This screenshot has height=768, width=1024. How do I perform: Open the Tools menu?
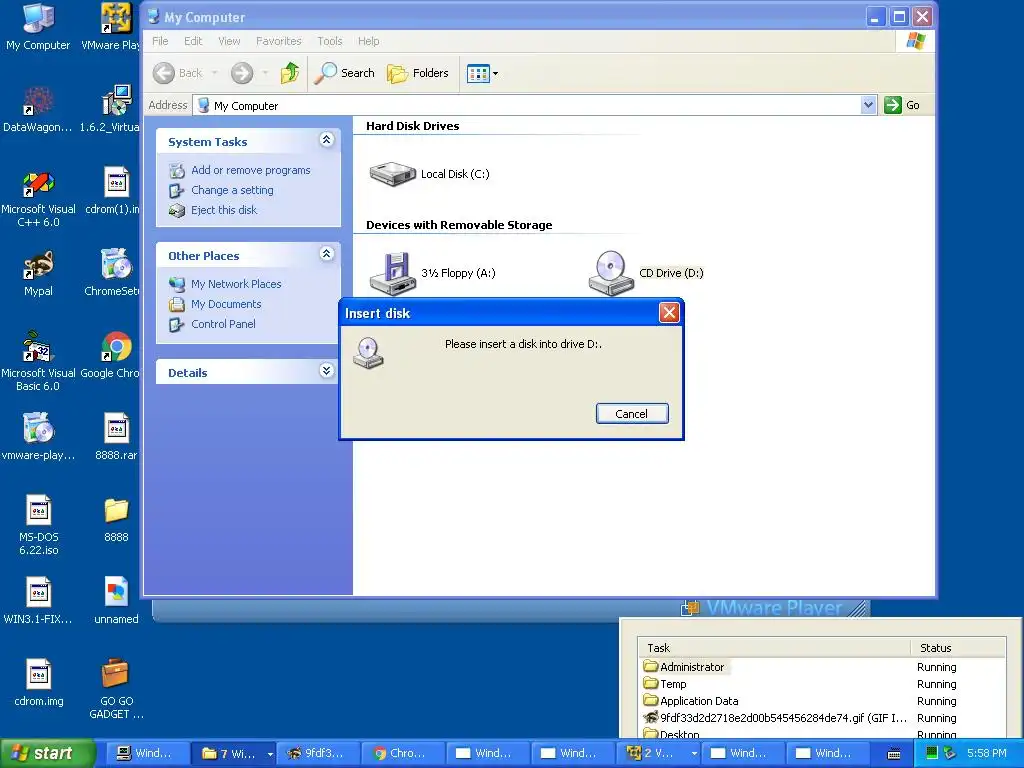pos(330,41)
